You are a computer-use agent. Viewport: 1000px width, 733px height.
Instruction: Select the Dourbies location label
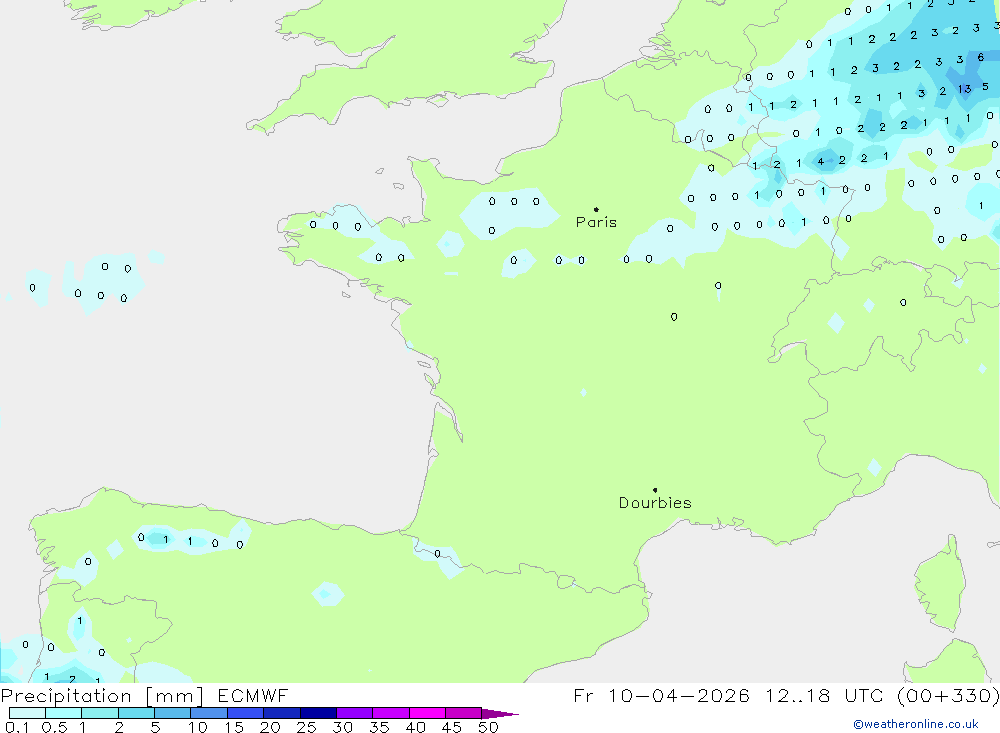[655, 503]
